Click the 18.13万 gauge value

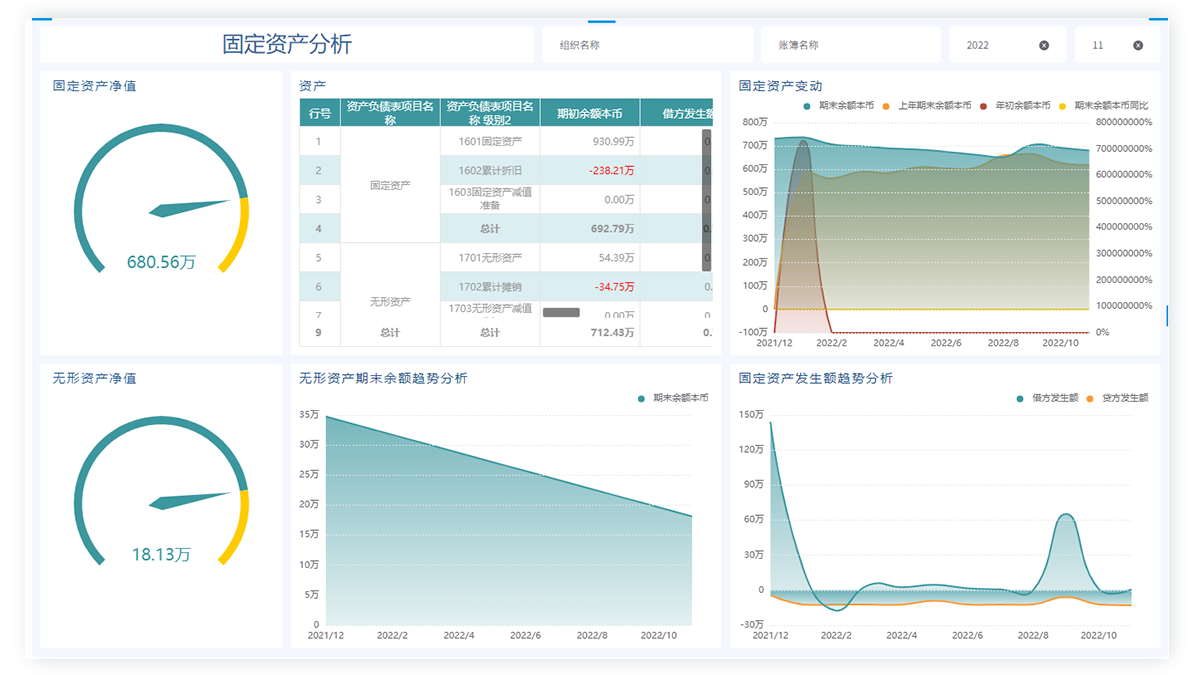tap(161, 554)
